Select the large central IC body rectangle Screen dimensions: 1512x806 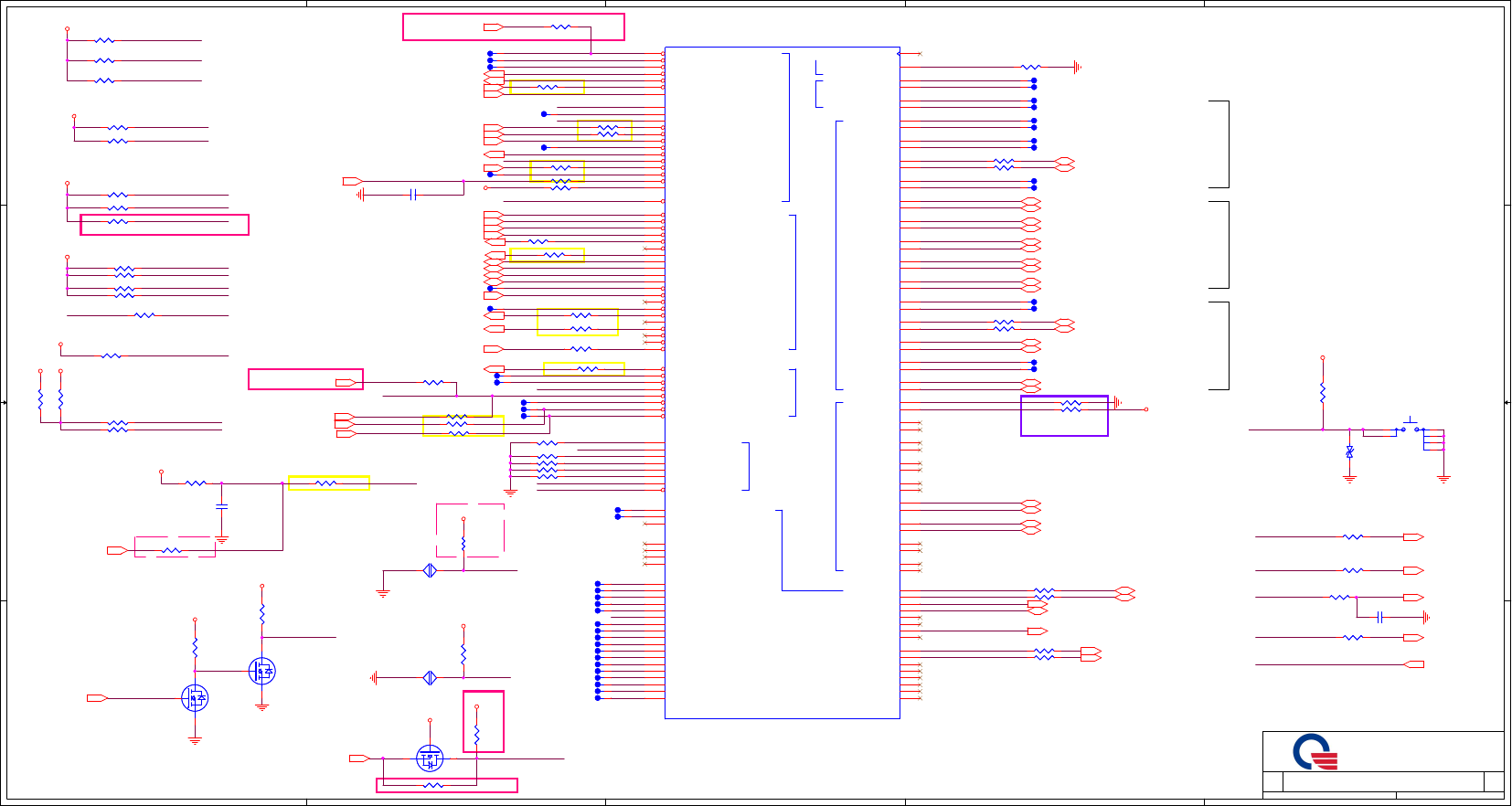(x=782, y=382)
